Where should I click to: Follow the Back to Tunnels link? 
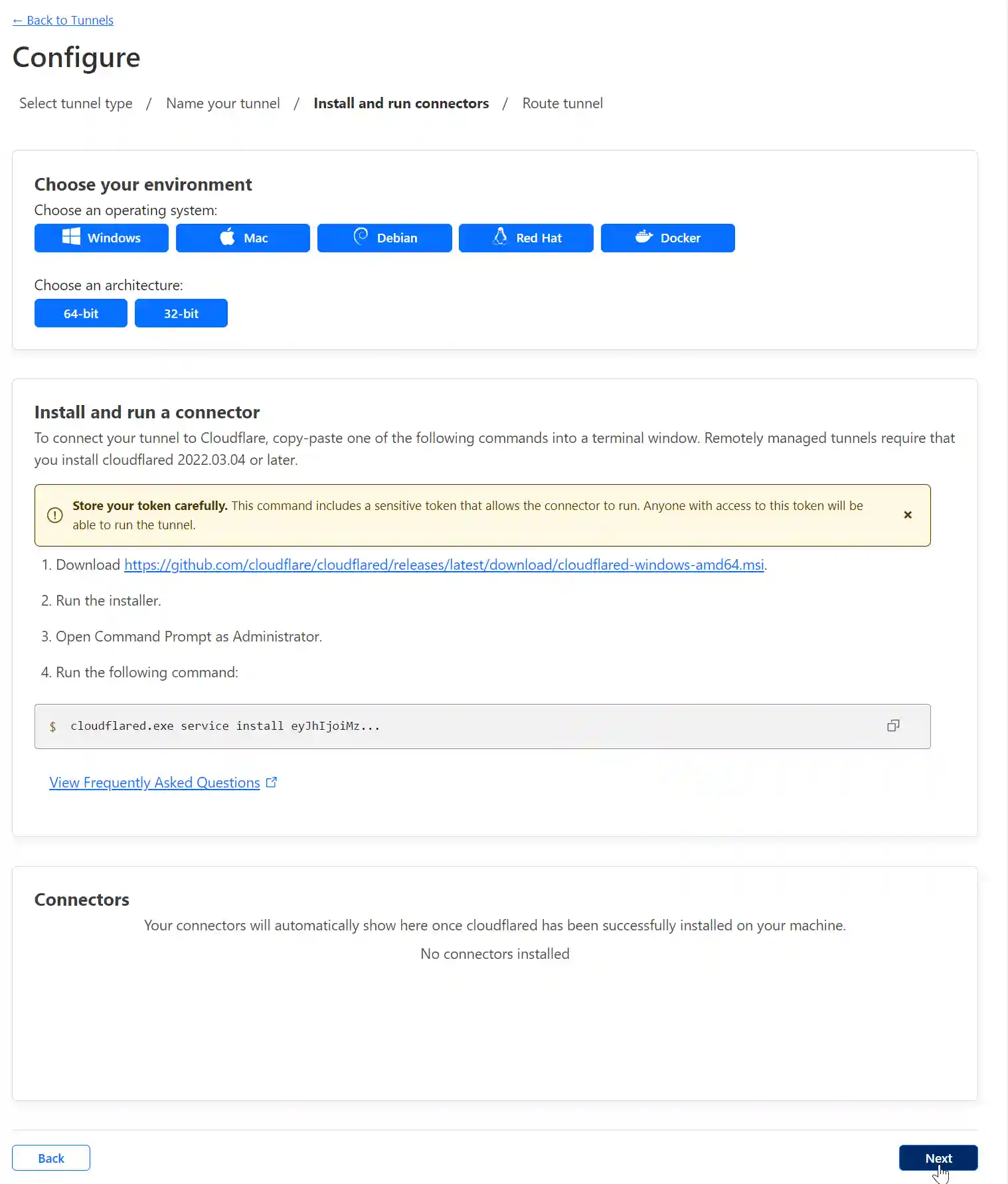[62, 20]
